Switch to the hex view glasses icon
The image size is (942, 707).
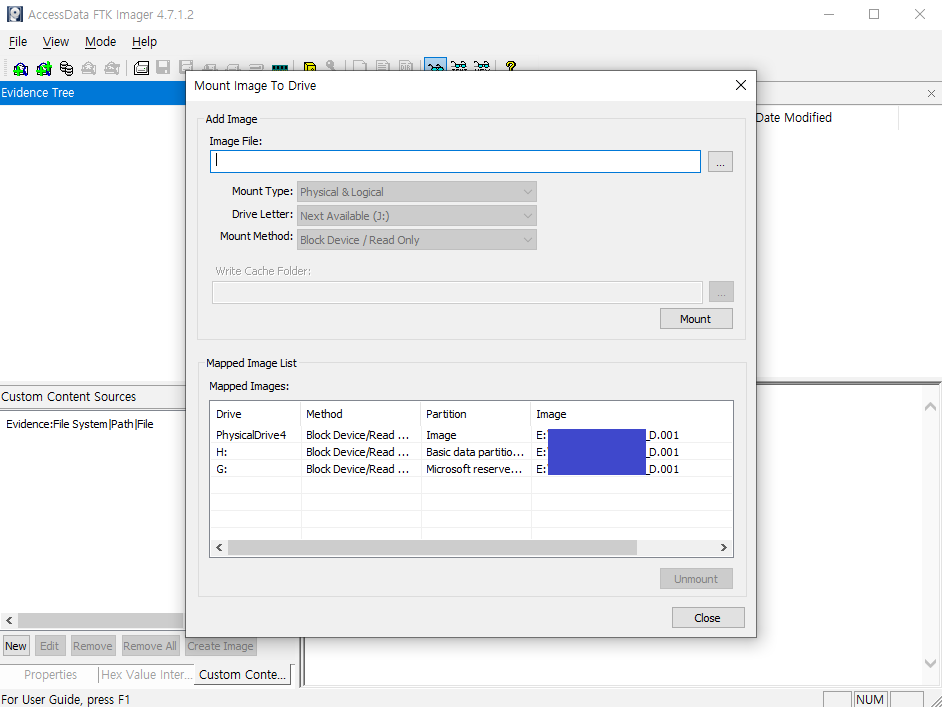[482, 65]
